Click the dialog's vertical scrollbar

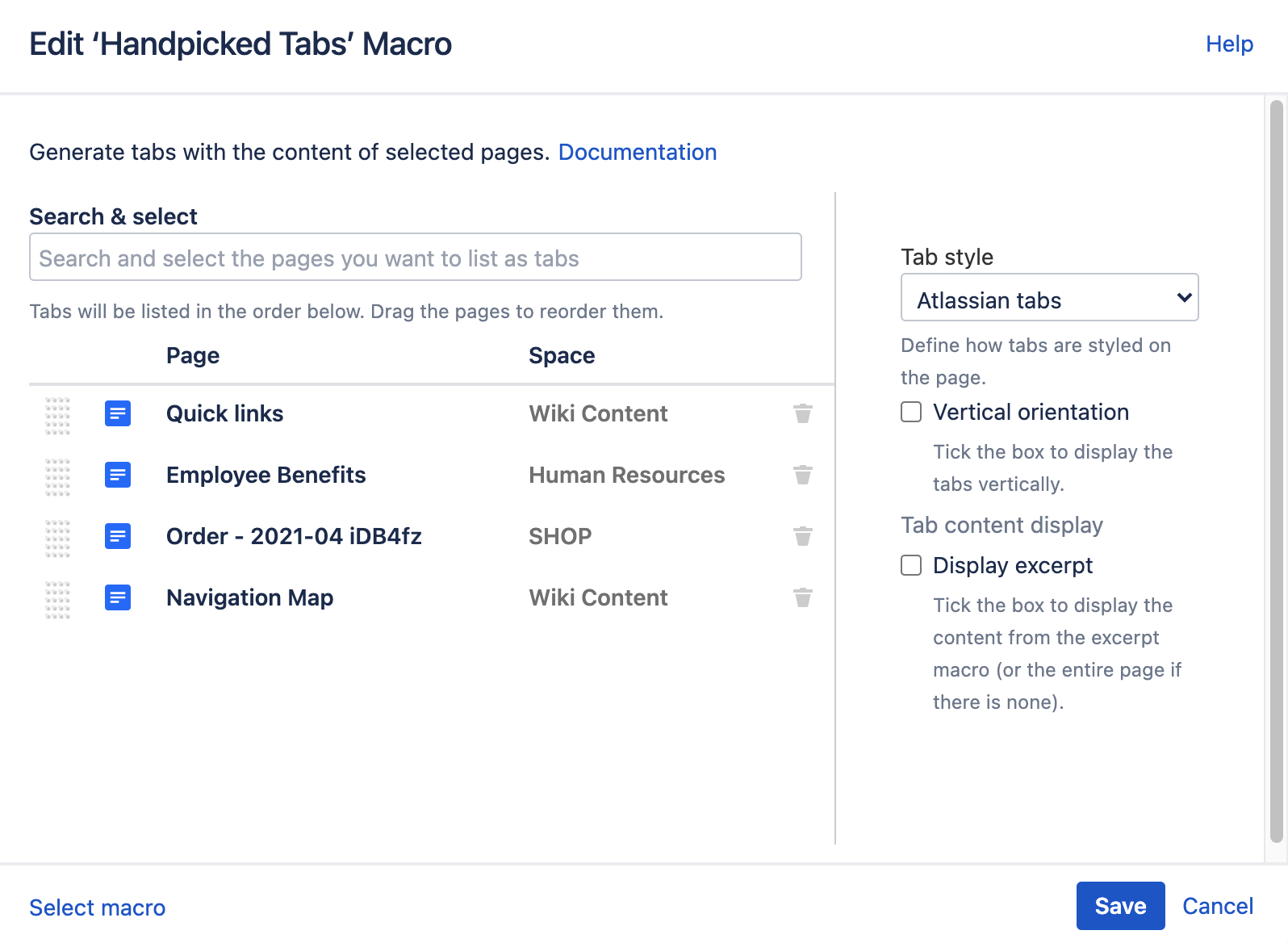tap(1276, 468)
